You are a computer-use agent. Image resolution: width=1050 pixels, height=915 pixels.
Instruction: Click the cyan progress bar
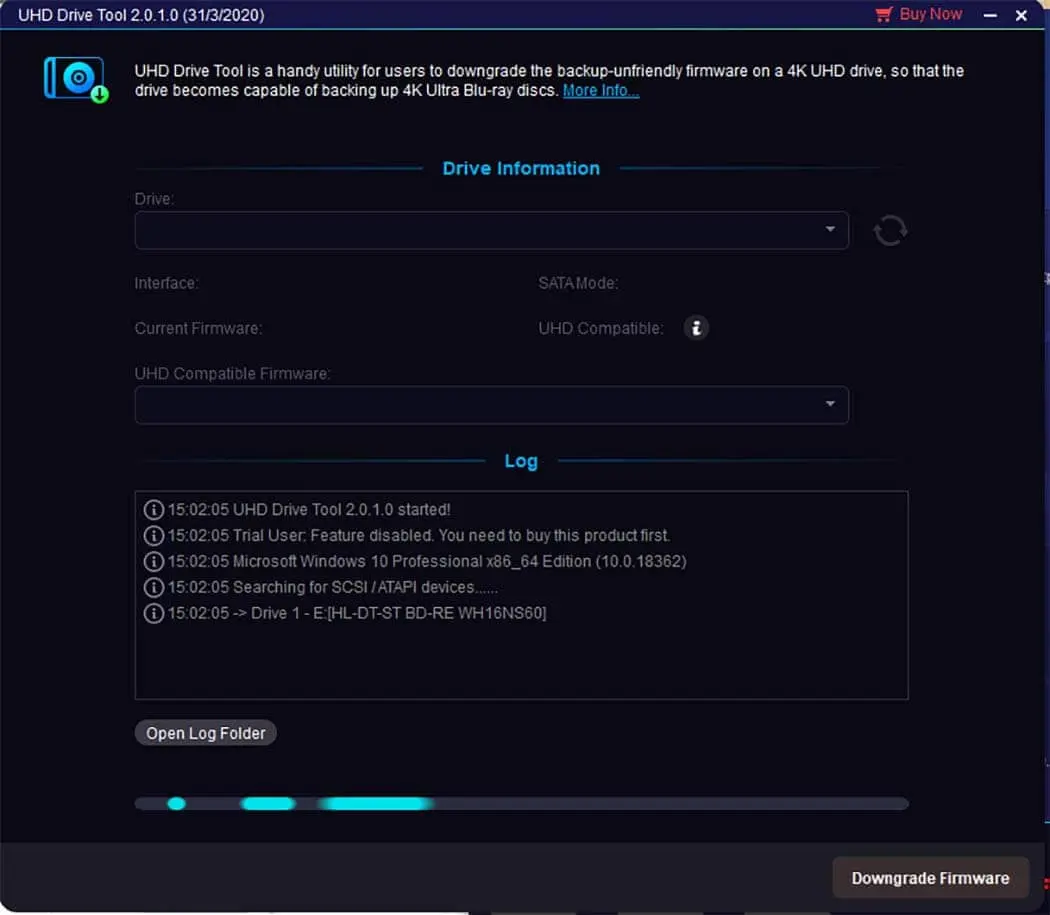521,803
